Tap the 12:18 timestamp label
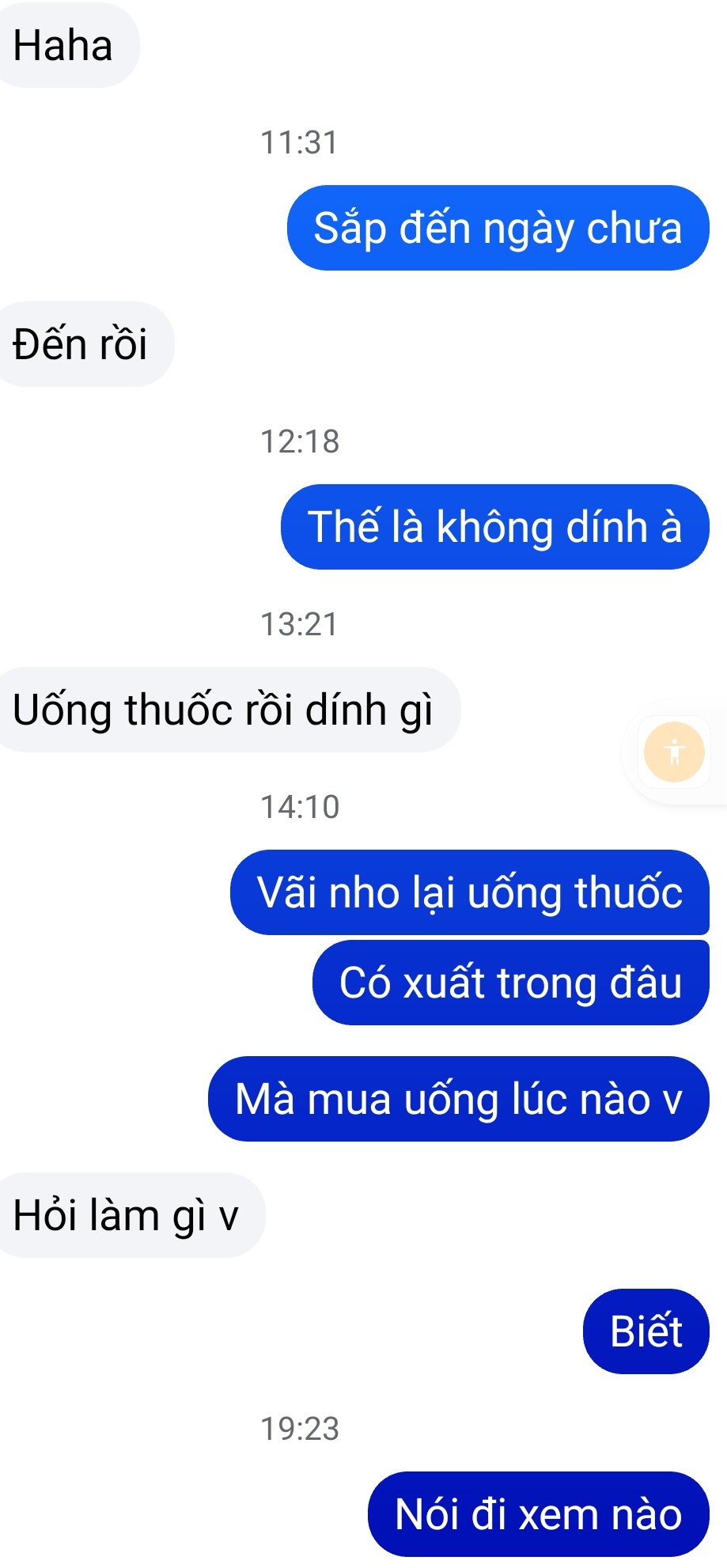 pyautogui.click(x=300, y=441)
